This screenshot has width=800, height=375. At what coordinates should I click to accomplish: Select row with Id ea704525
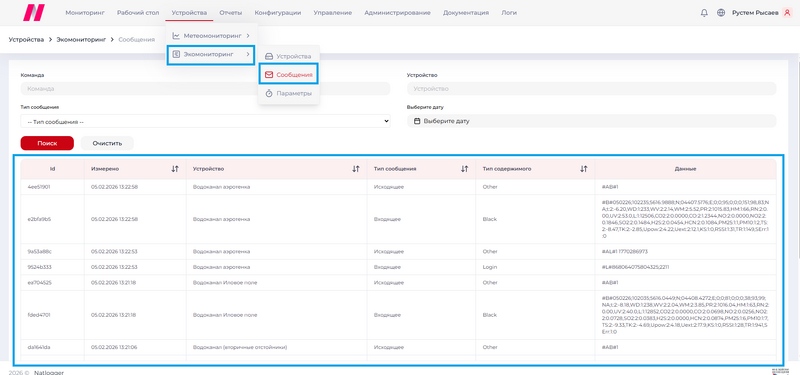point(398,282)
